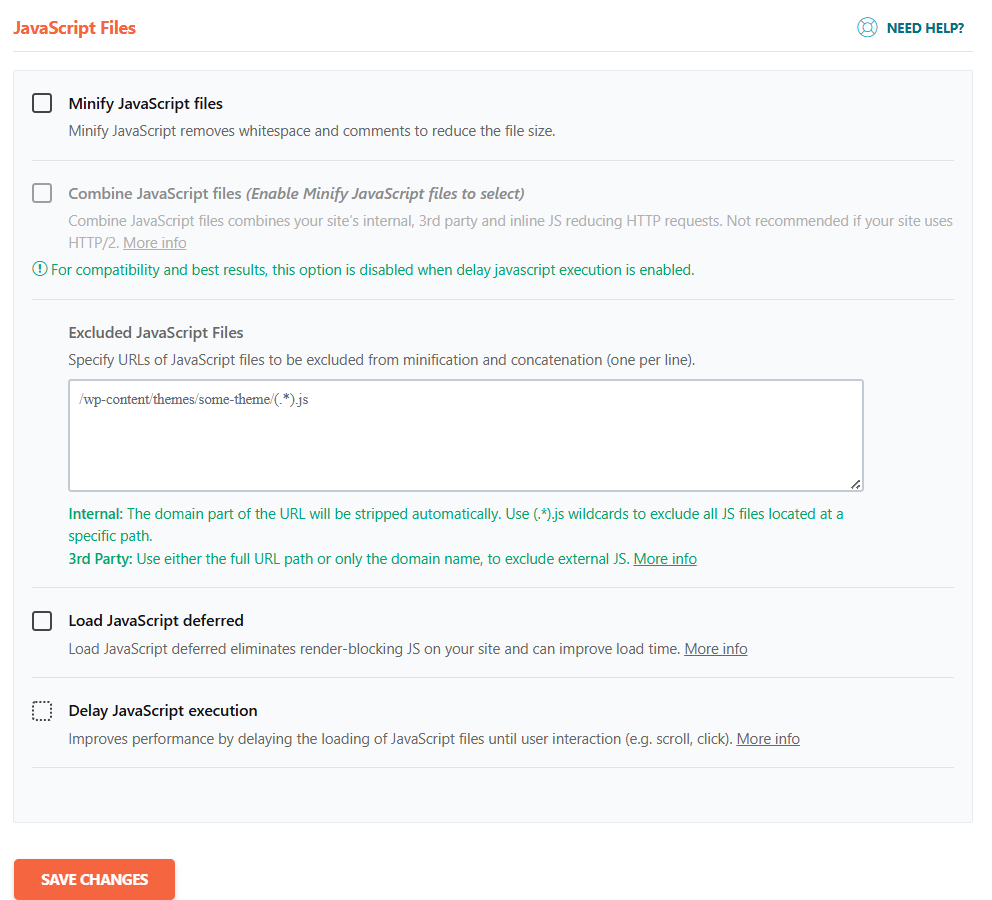Open More info for Delay JavaScript execution

pos(768,739)
